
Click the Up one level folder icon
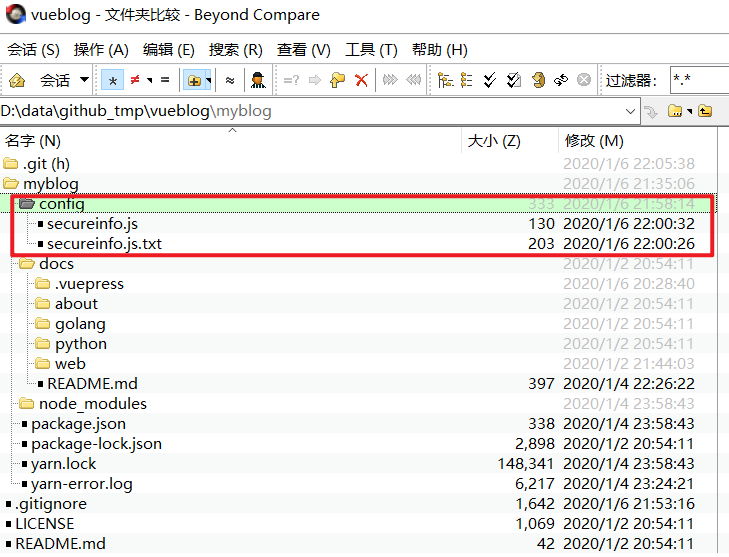coord(705,111)
